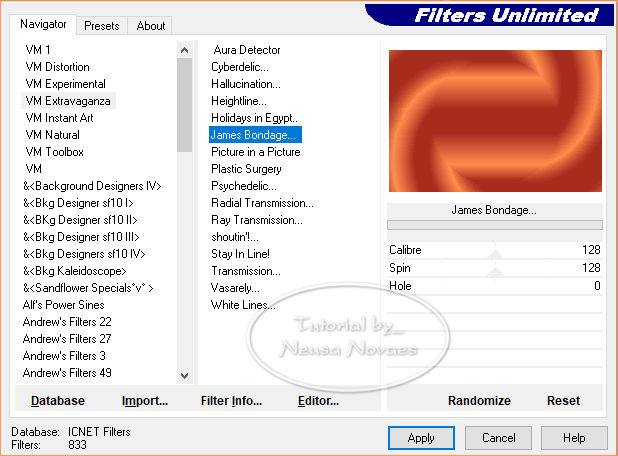Randomize the filter settings

pyautogui.click(x=479, y=400)
